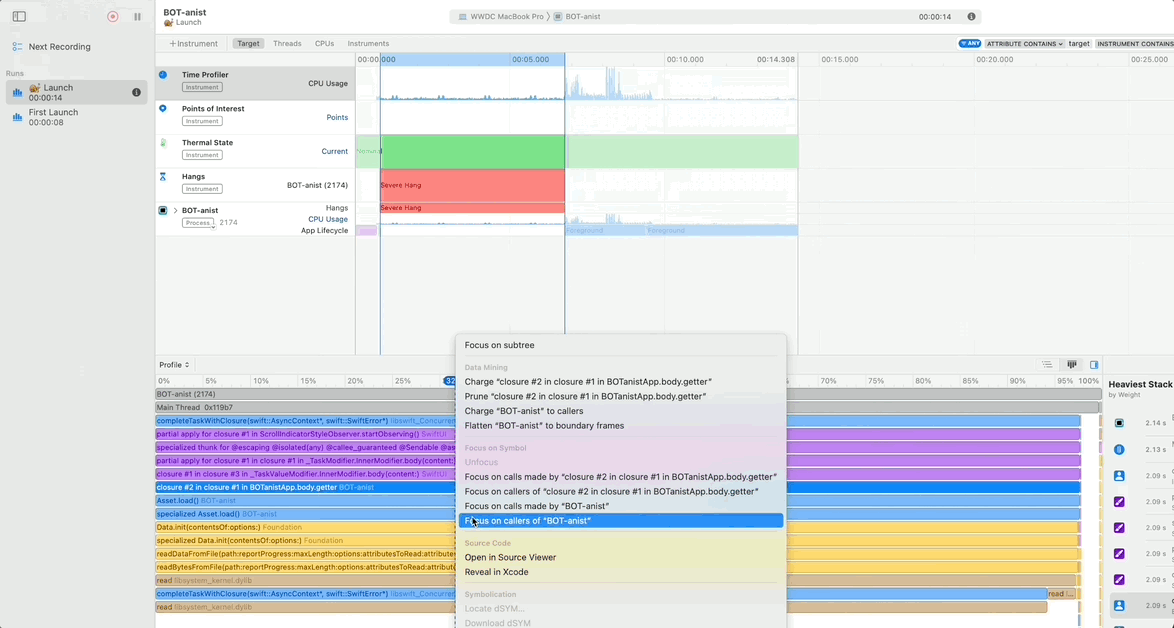Switch to flame graph view
This screenshot has width=1174, height=628.
tap(1071, 365)
